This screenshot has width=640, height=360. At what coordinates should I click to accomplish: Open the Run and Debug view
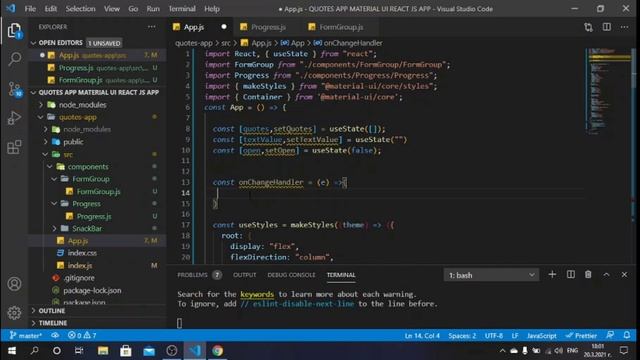pyautogui.click(x=14, y=118)
